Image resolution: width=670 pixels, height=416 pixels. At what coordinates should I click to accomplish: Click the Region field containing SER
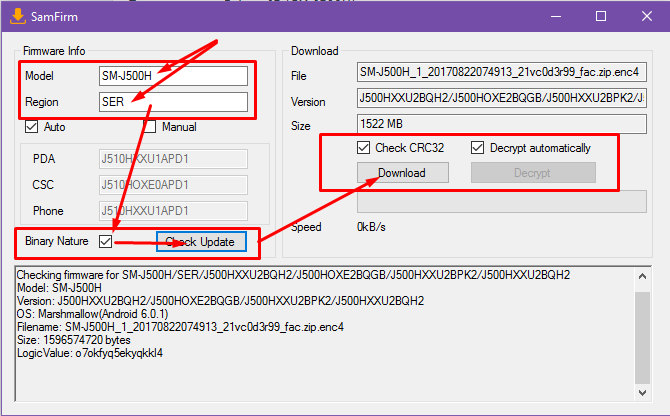pos(172,101)
